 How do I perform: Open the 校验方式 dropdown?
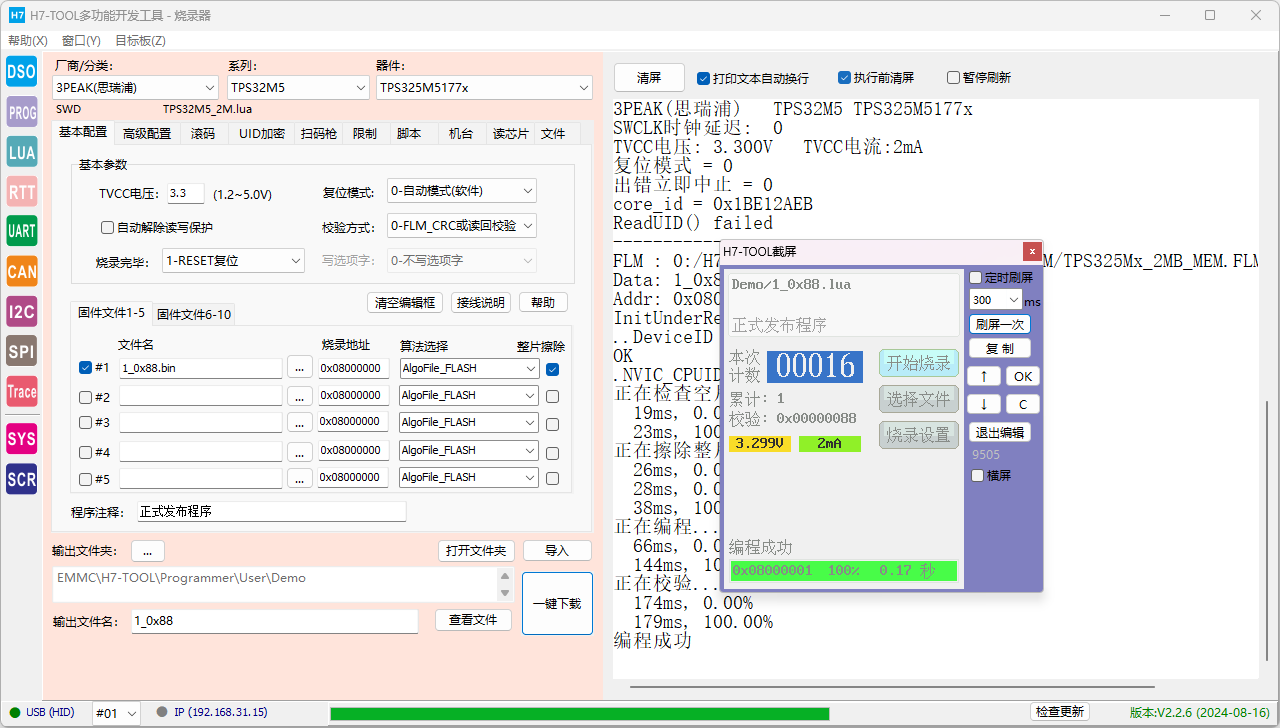[x=462, y=226]
